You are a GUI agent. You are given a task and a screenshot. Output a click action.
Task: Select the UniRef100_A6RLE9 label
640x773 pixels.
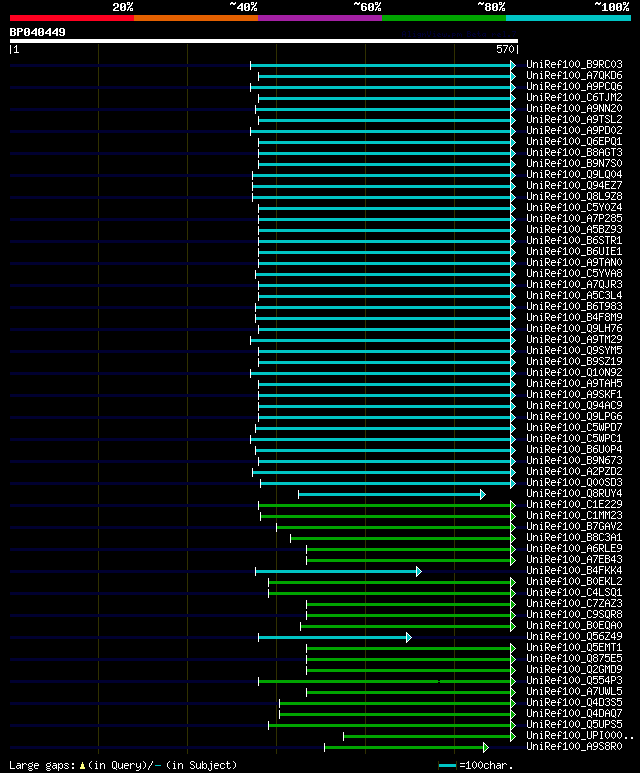pyautogui.click(x=574, y=548)
